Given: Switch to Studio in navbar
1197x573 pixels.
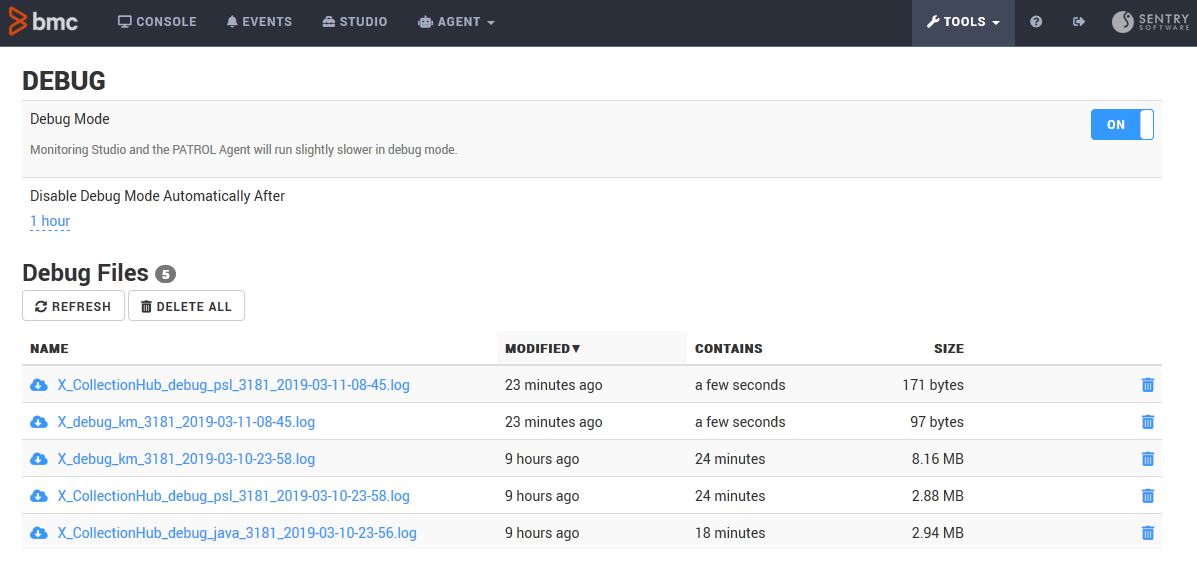Looking at the screenshot, I should [355, 22].
